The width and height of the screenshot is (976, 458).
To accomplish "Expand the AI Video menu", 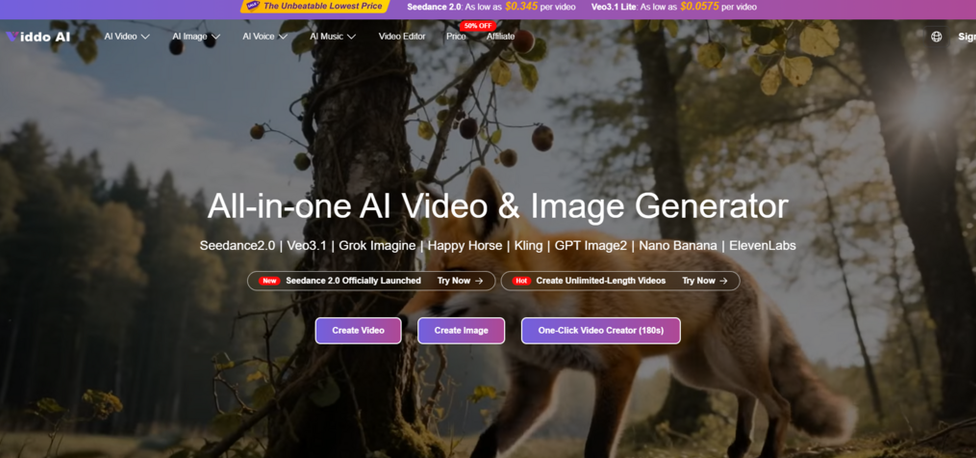I will pyautogui.click(x=127, y=37).
